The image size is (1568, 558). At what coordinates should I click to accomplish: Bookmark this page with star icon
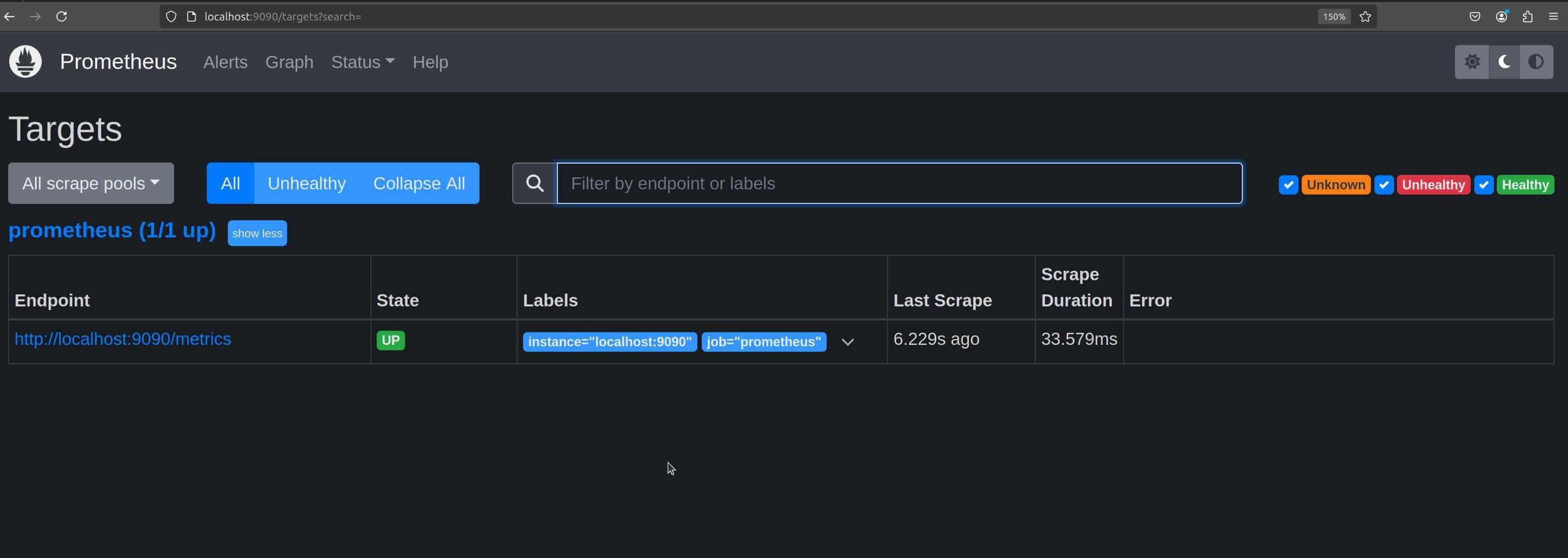pyautogui.click(x=1365, y=16)
